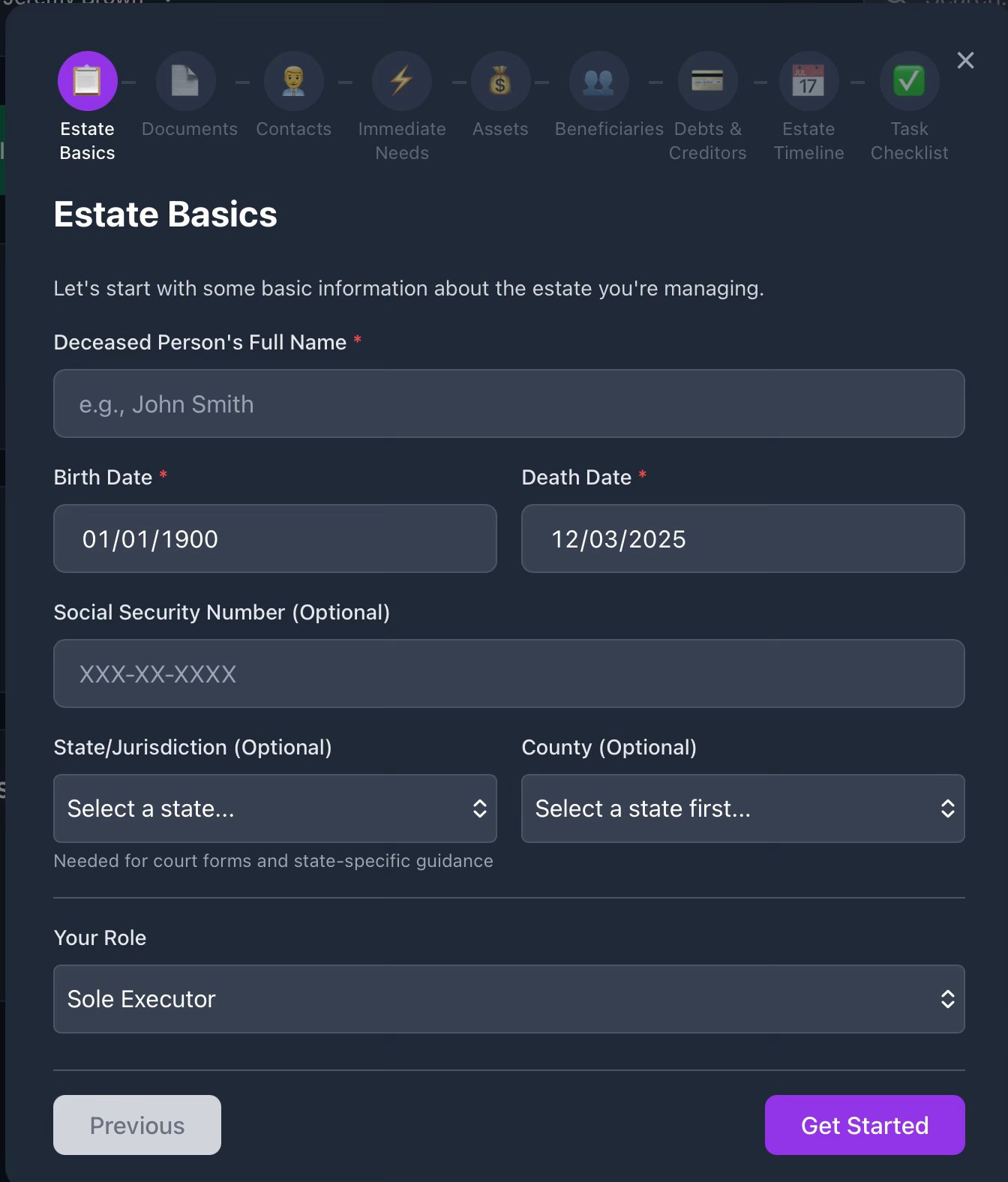Select the Immediate Needs lightning icon
1008x1182 pixels.
[x=402, y=81]
